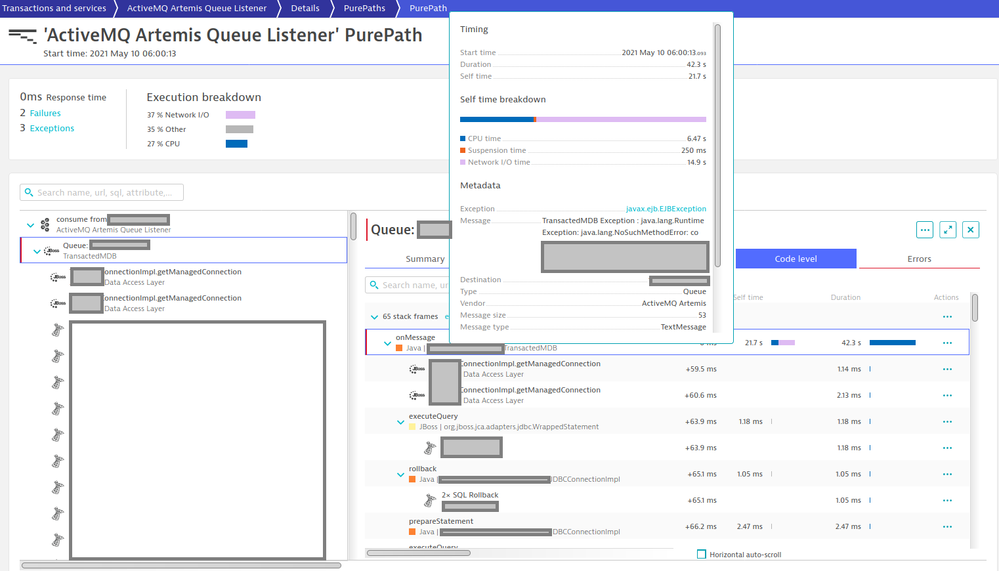Collapse the 'consume from' tree node
The image size is (999, 571).
30,225
